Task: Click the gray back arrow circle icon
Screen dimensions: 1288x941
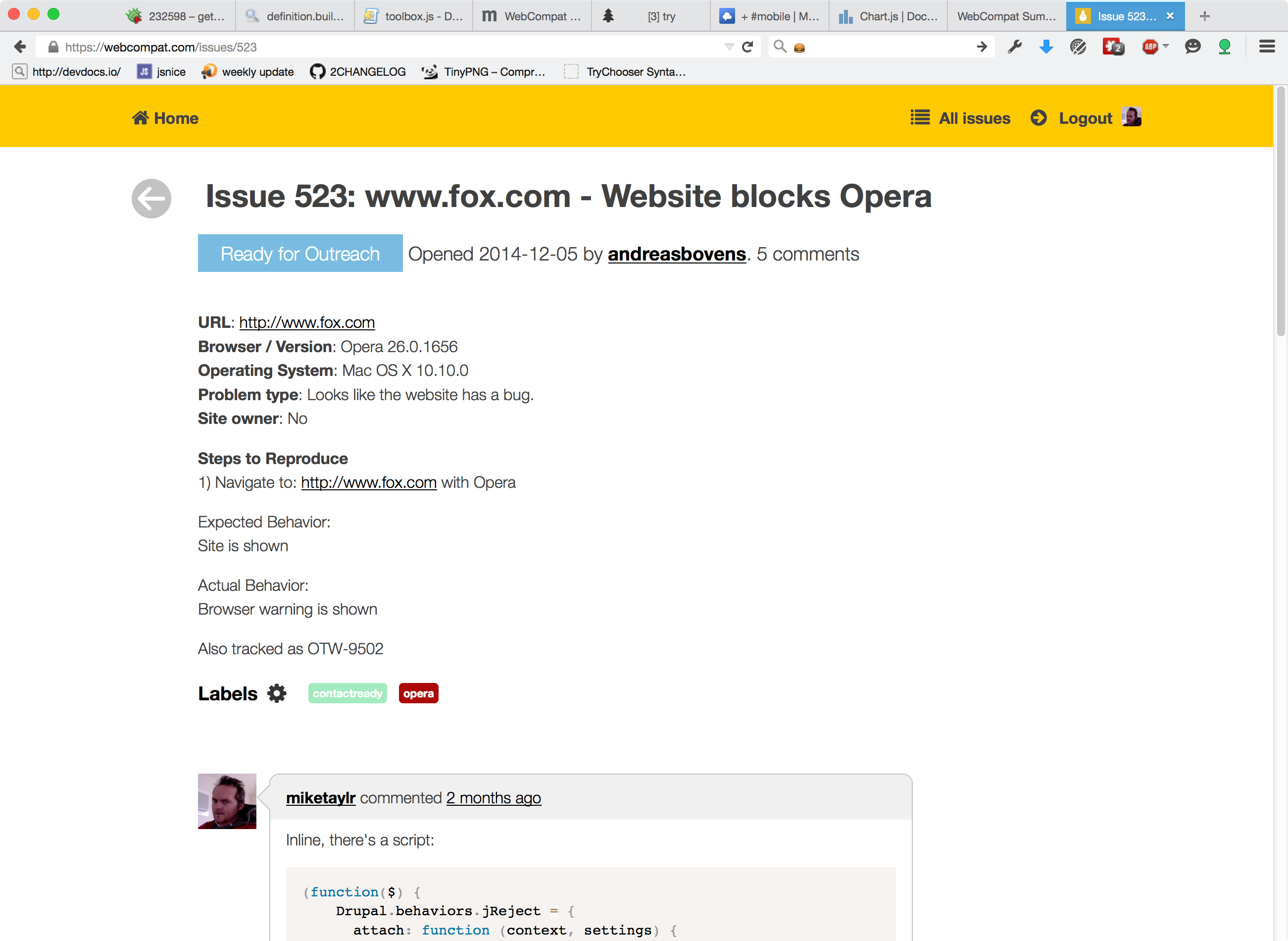Action: (151, 198)
